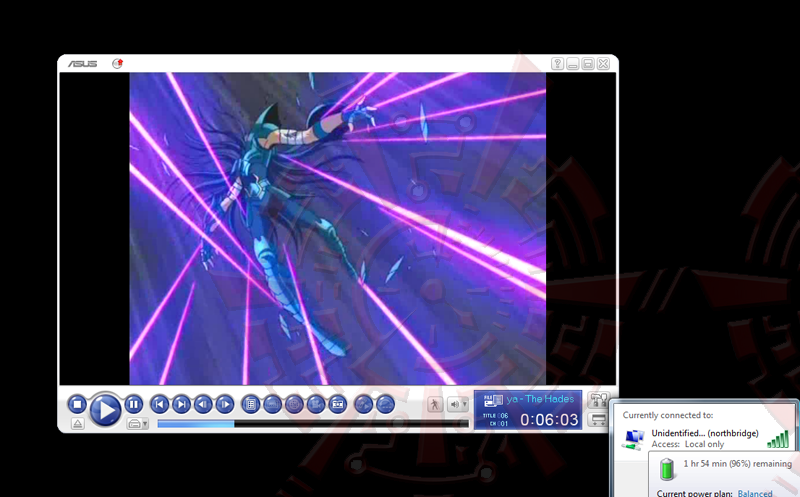Maximize the ASUS DVD player window
The image size is (800, 497).
point(588,64)
